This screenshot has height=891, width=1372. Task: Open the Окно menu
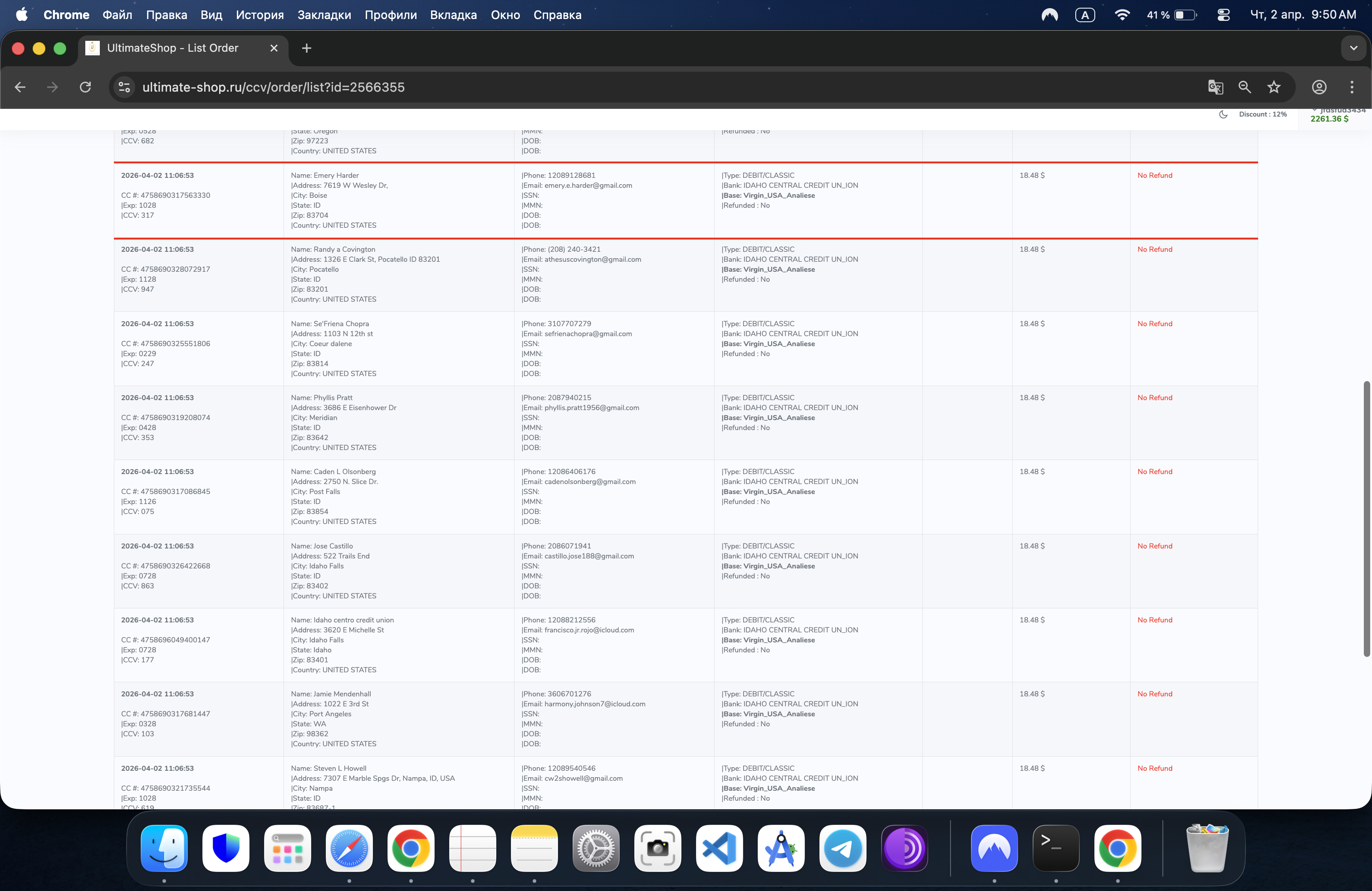tap(505, 15)
